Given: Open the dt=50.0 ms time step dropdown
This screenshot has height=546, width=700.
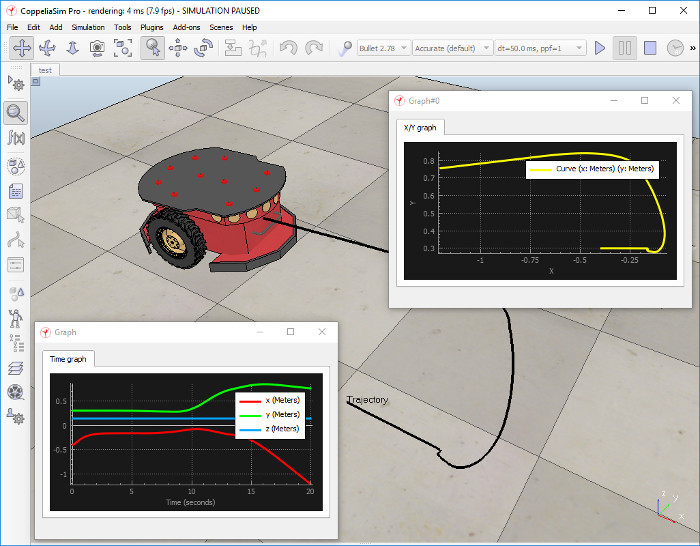Looking at the screenshot, I should [x=539, y=48].
